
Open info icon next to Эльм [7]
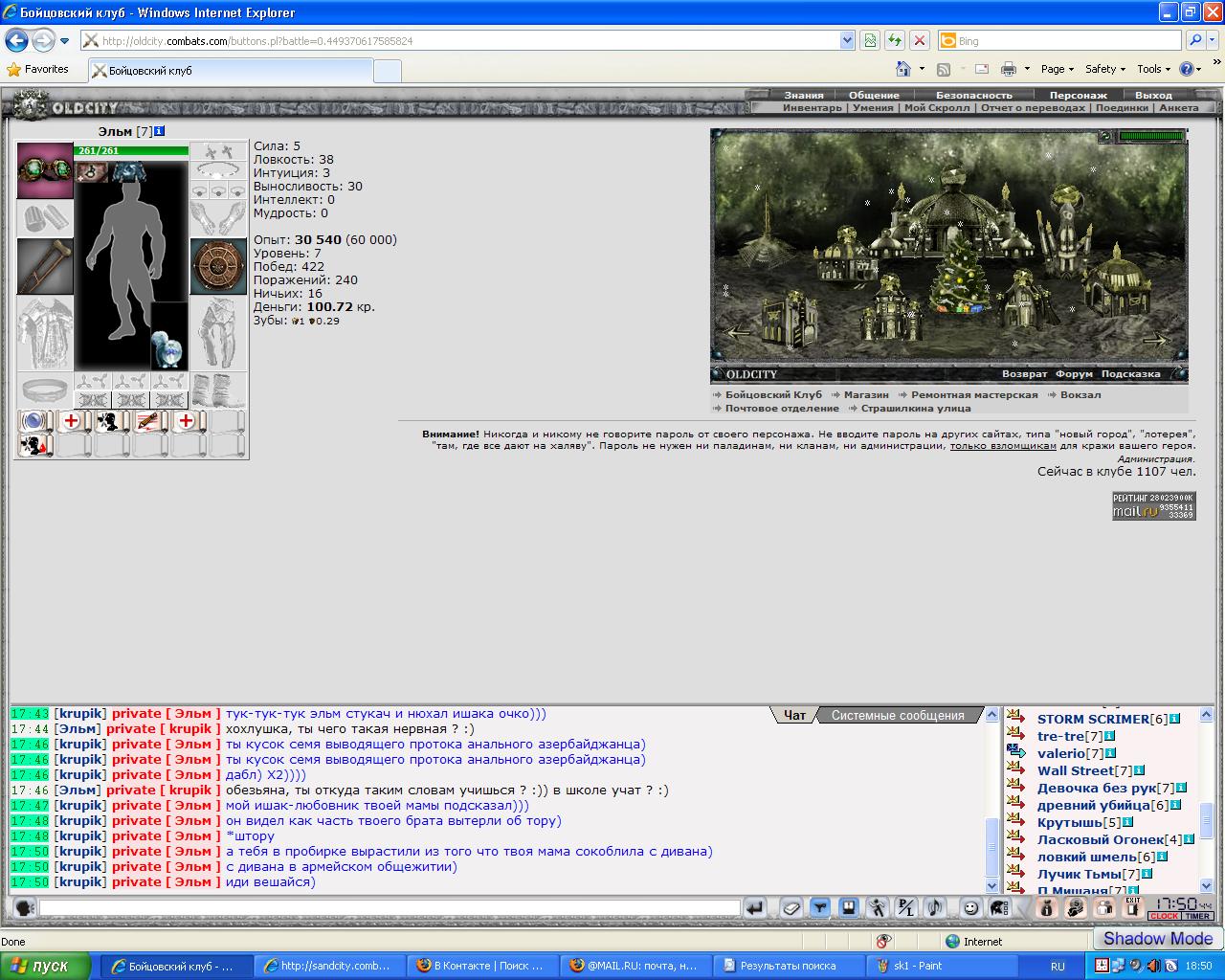(x=159, y=131)
